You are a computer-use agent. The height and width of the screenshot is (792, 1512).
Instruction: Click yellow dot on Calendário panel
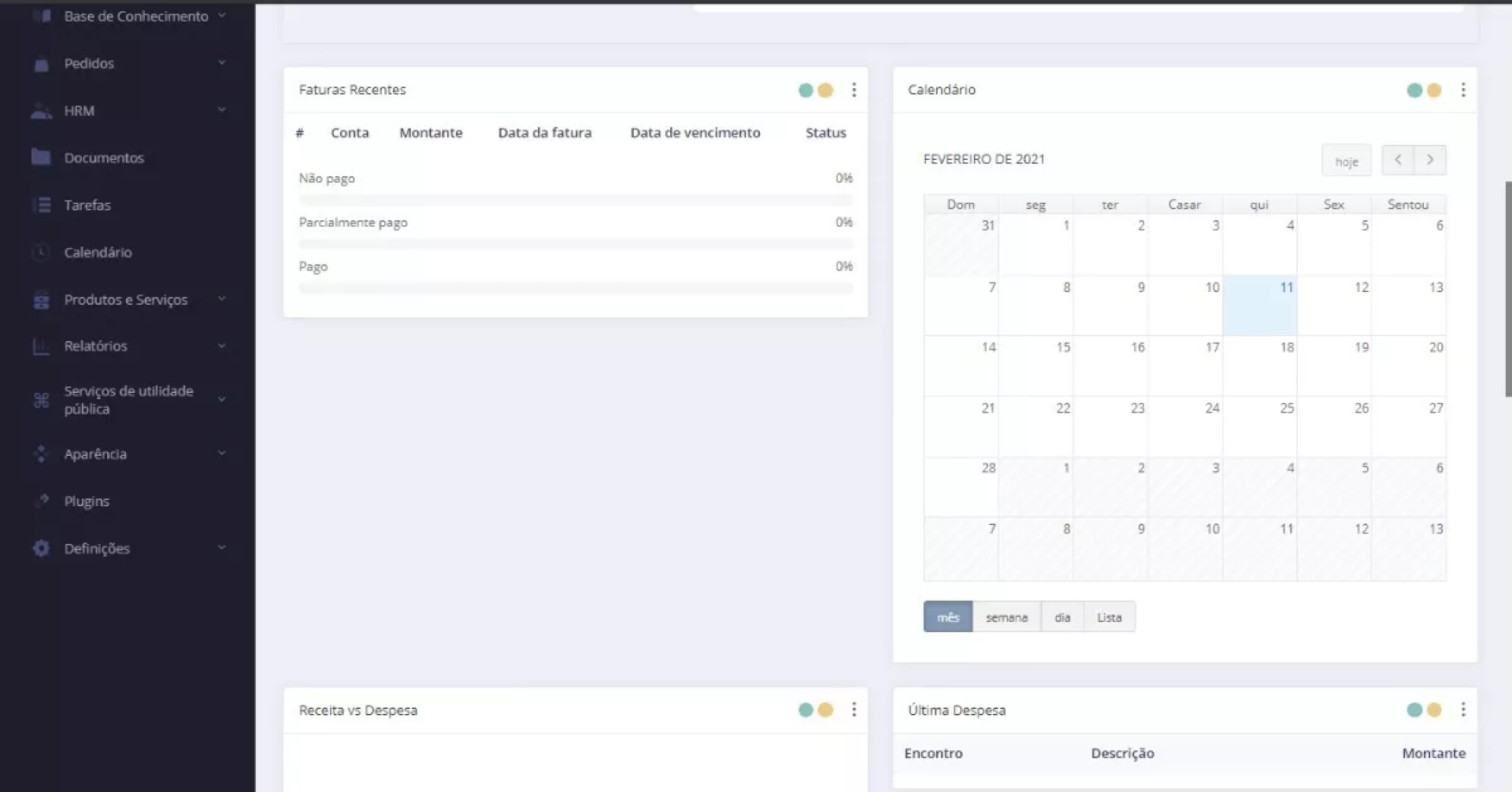[x=1434, y=90]
